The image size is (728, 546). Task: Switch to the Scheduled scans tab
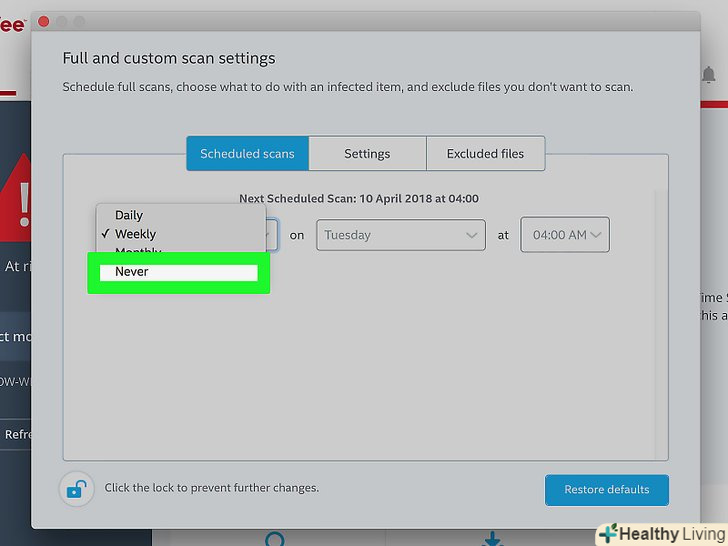pos(247,154)
